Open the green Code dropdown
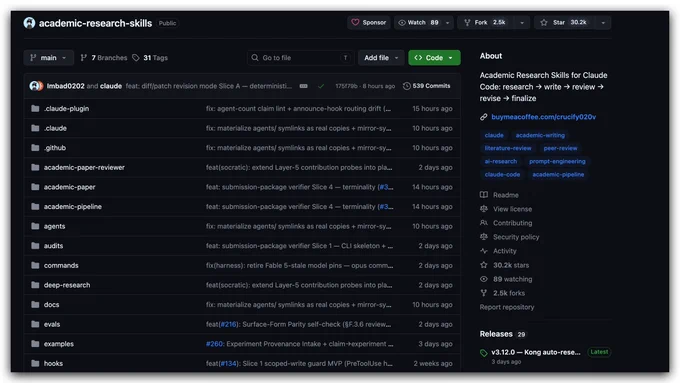 click(x=434, y=58)
